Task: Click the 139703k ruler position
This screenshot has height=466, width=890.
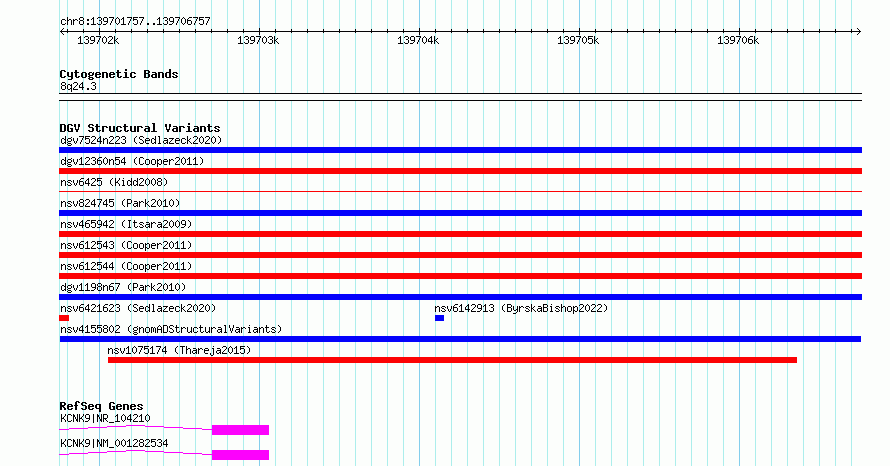Action: pyautogui.click(x=258, y=40)
